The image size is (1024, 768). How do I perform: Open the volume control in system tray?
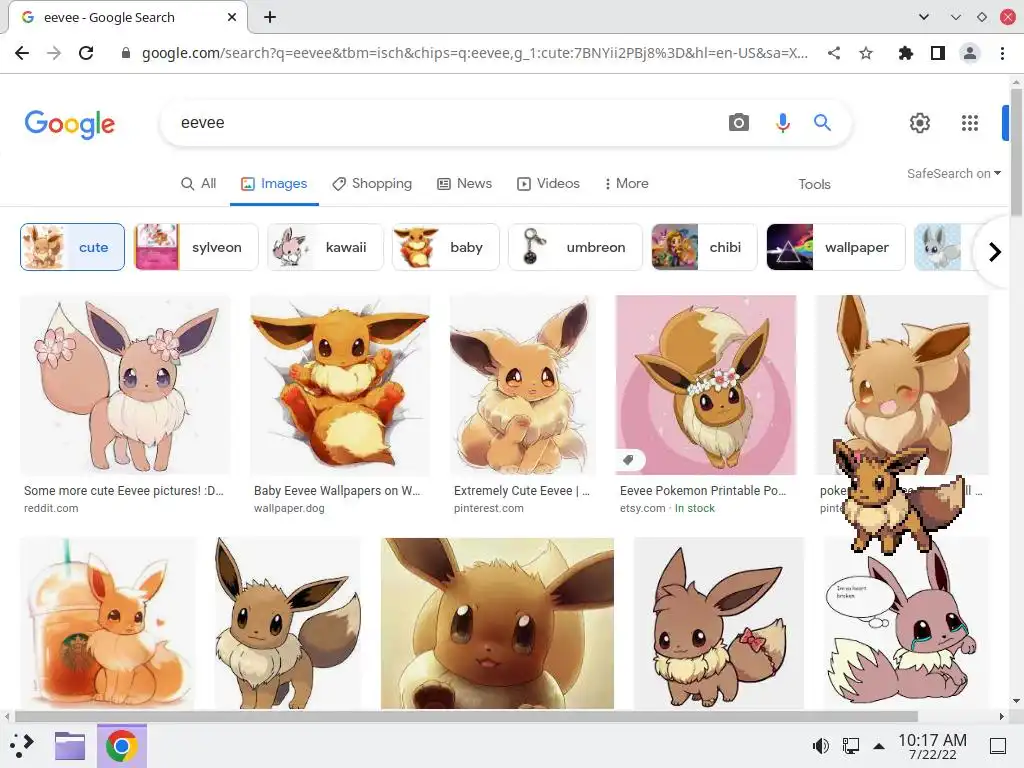(821, 745)
